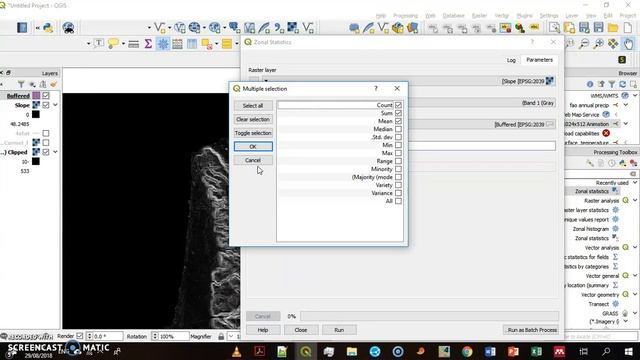
Task: Check the Max statistic checkbox
Action: tap(398, 153)
